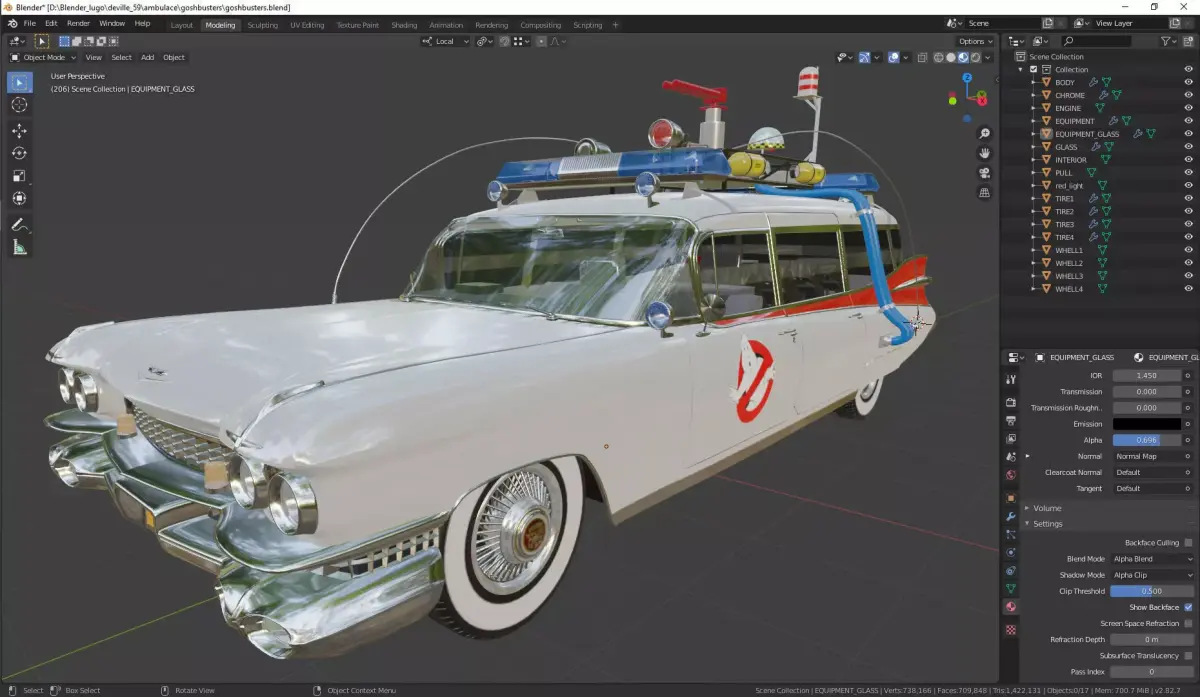Open the Object Data properties tab
This screenshot has height=697, width=1200.
coord(1011,589)
